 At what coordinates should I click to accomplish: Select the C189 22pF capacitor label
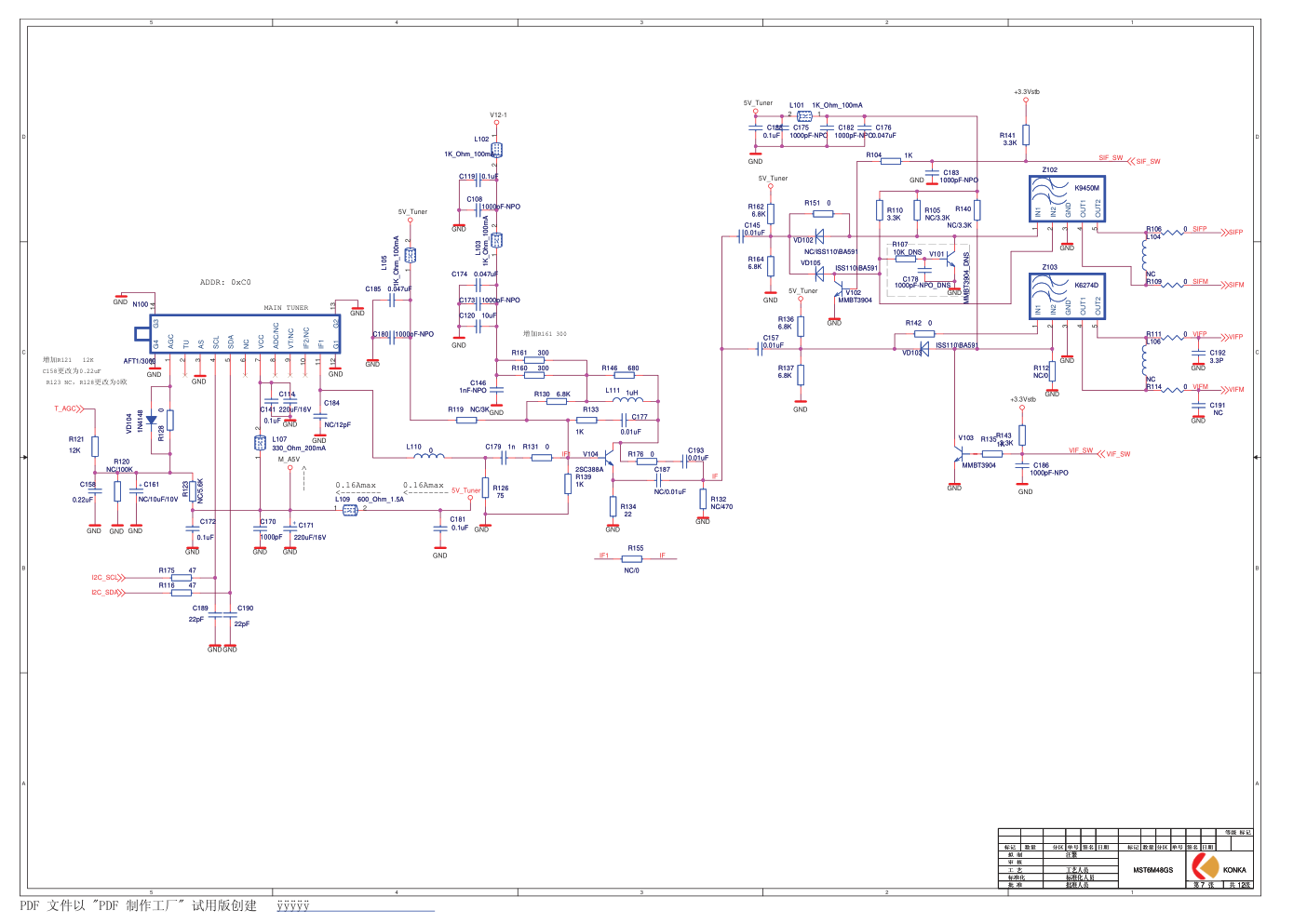(x=198, y=613)
